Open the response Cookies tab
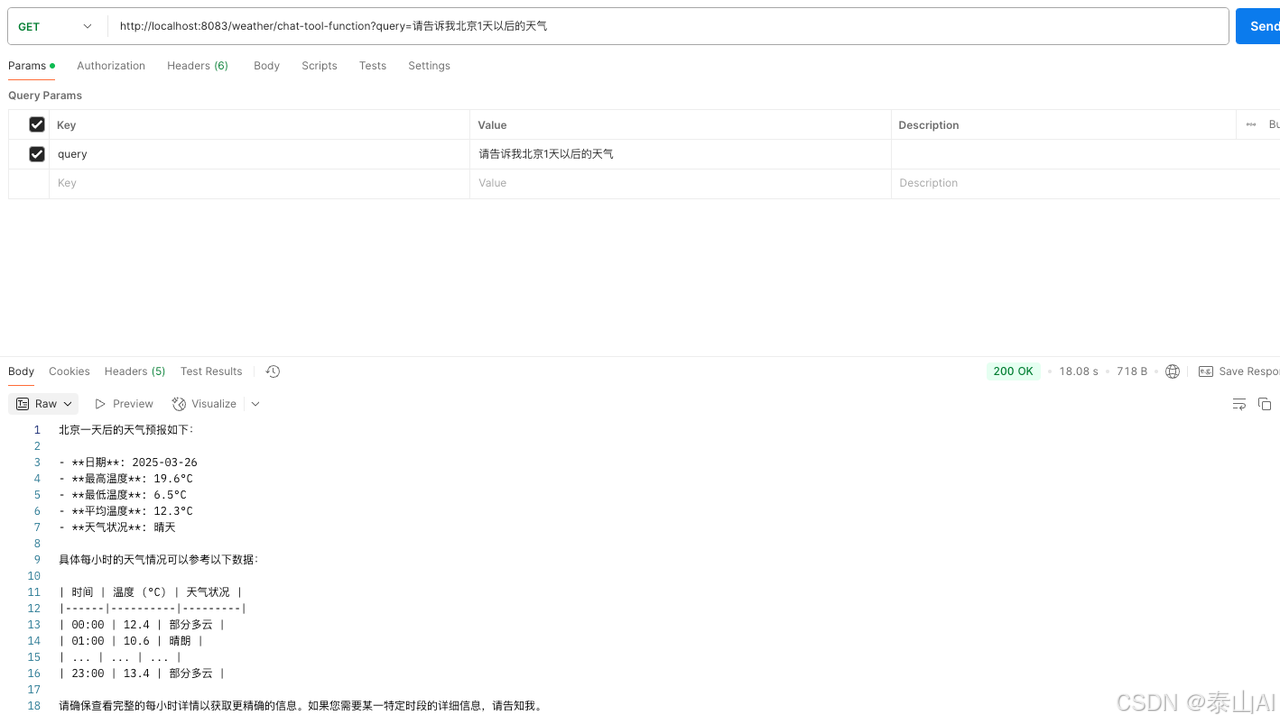Viewport: 1280px width, 724px height. [x=69, y=372]
